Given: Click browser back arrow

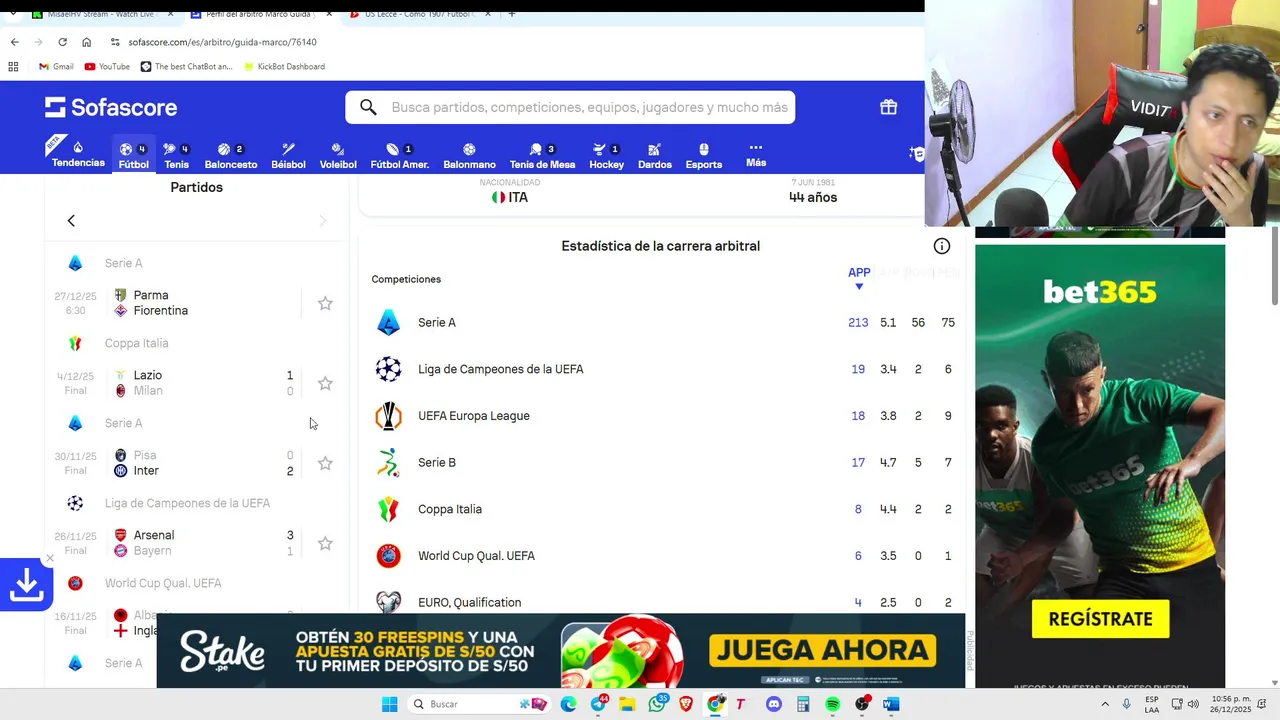Looking at the screenshot, I should [14, 42].
